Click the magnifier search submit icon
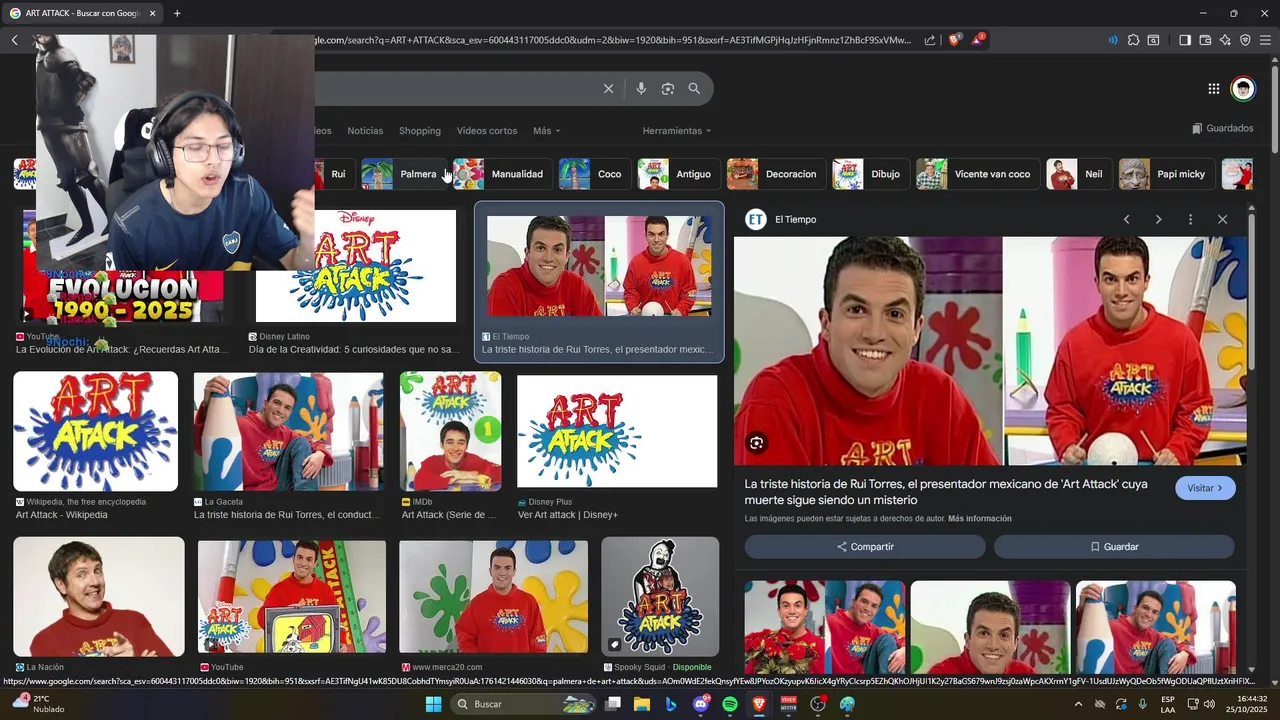 (x=694, y=89)
